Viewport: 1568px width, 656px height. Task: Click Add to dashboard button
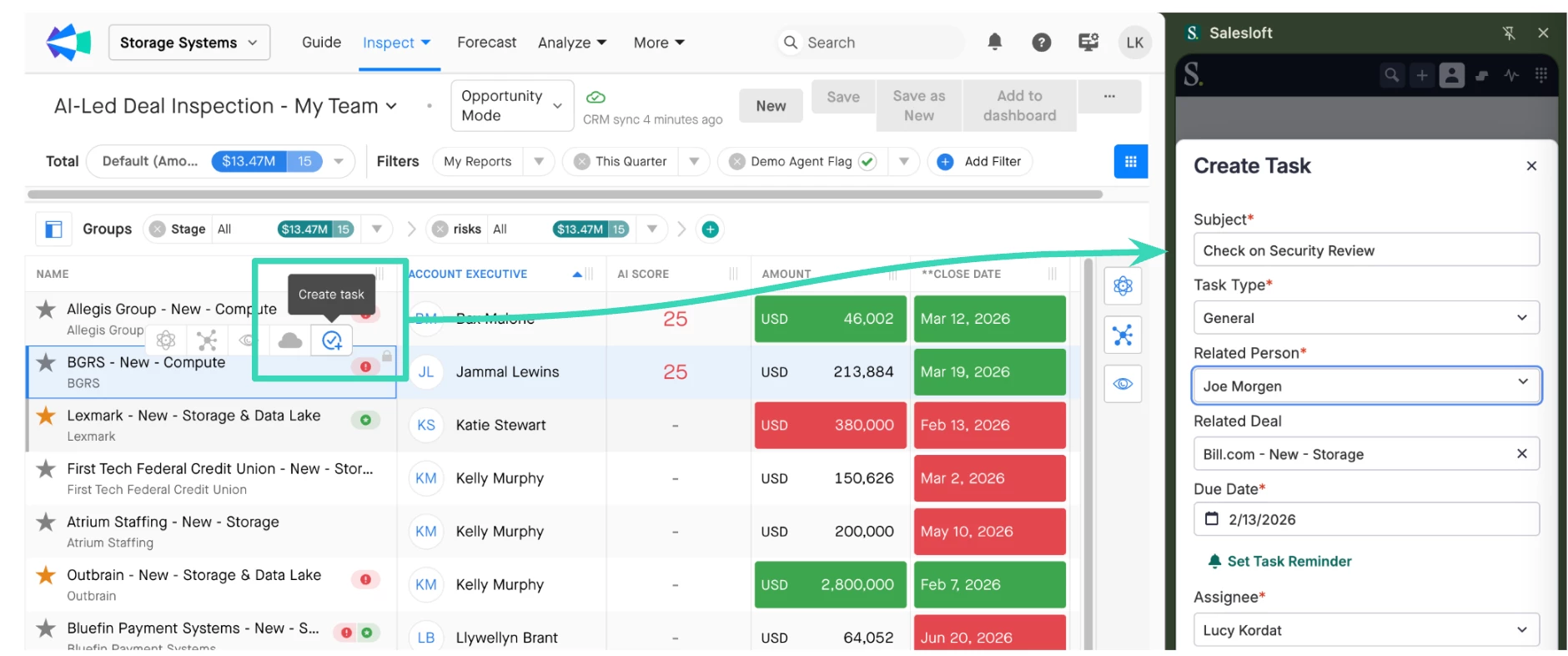pyautogui.click(x=1019, y=106)
